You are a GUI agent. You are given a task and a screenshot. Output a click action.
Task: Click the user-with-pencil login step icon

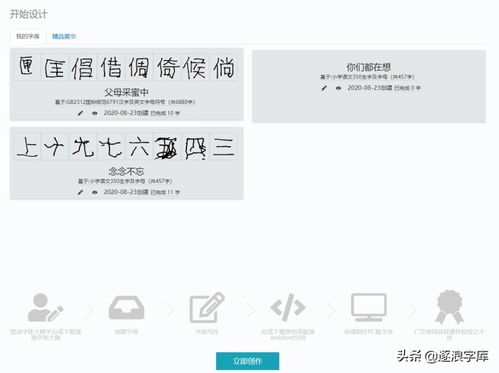click(x=45, y=308)
